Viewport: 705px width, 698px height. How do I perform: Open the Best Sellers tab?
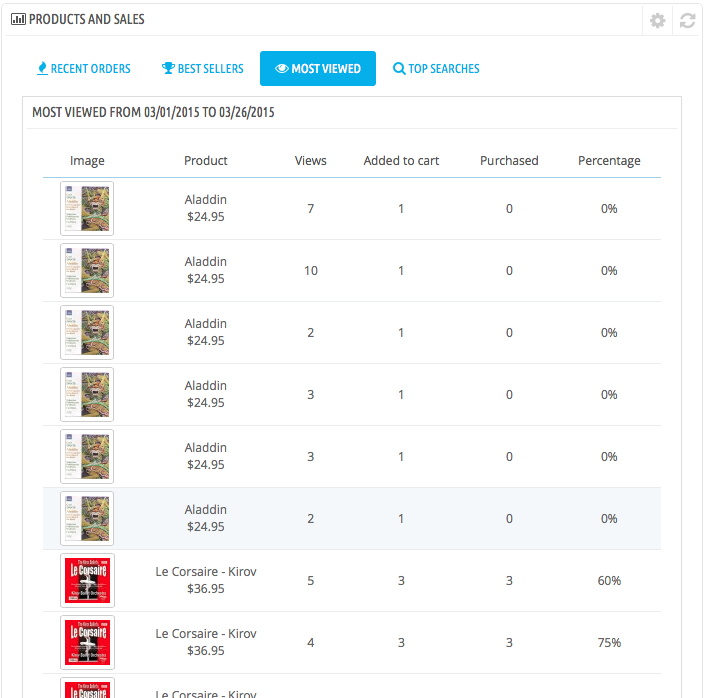coord(202,68)
